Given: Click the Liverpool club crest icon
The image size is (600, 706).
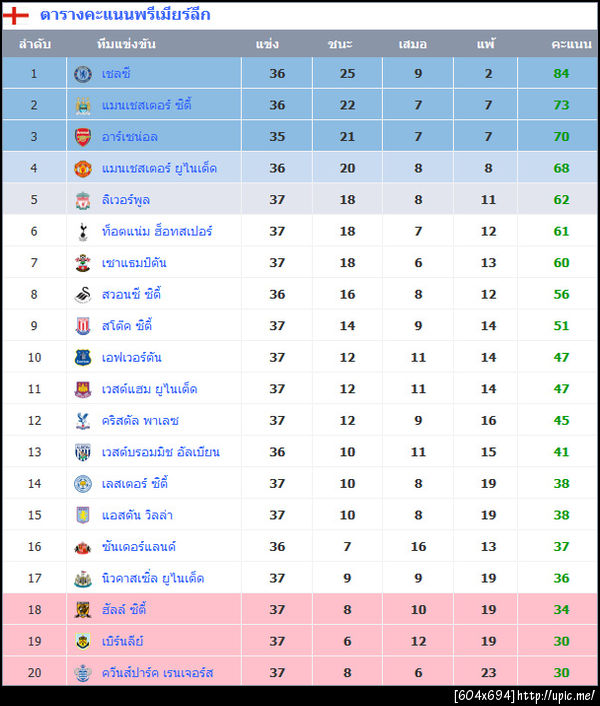Looking at the screenshot, I should click(83, 200).
